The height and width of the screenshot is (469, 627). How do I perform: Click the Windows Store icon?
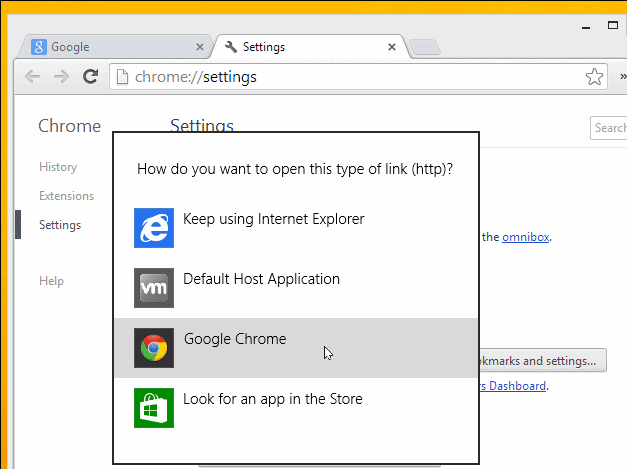point(154,408)
